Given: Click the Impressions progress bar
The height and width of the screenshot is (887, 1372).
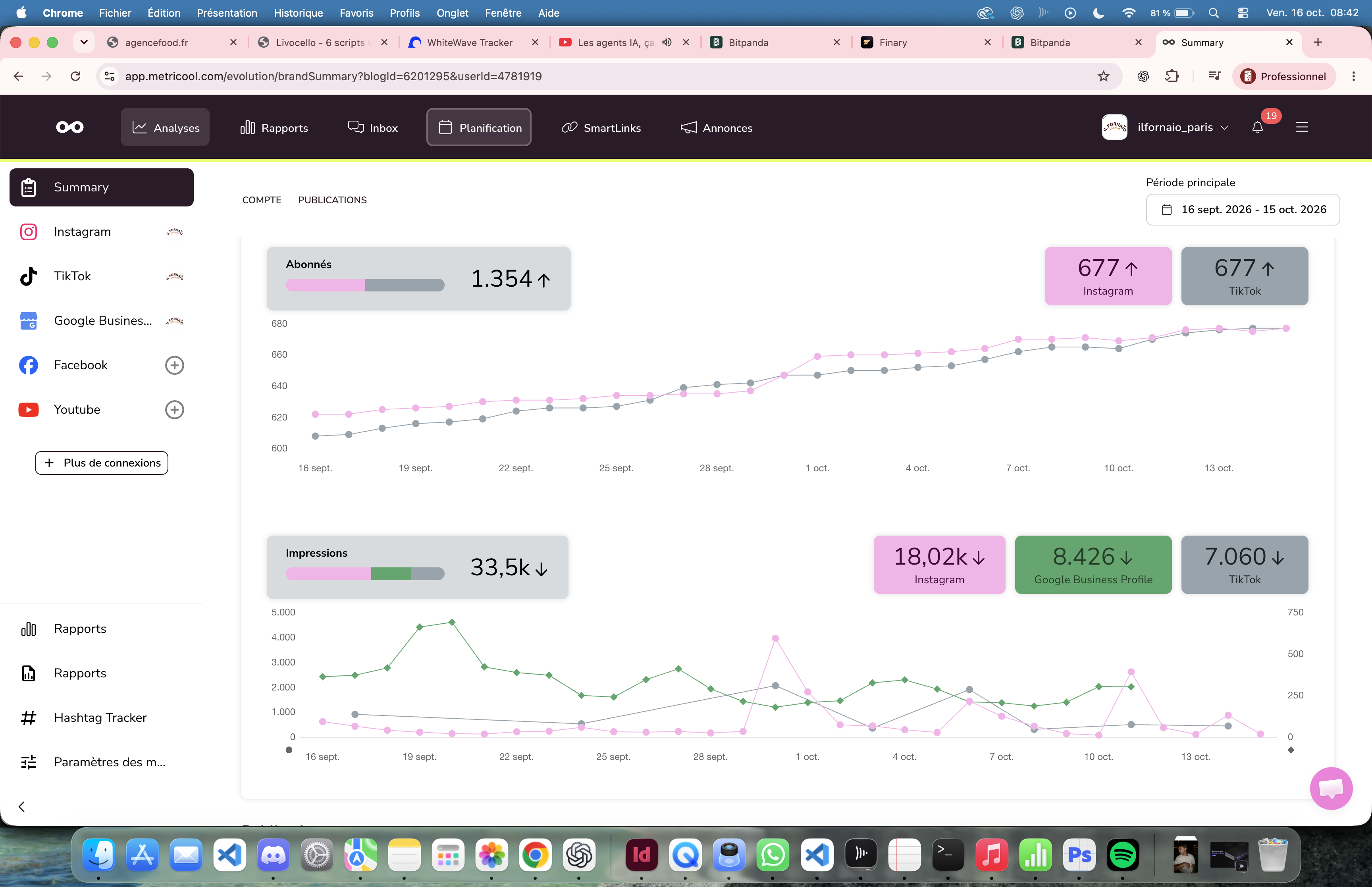Looking at the screenshot, I should (x=365, y=574).
